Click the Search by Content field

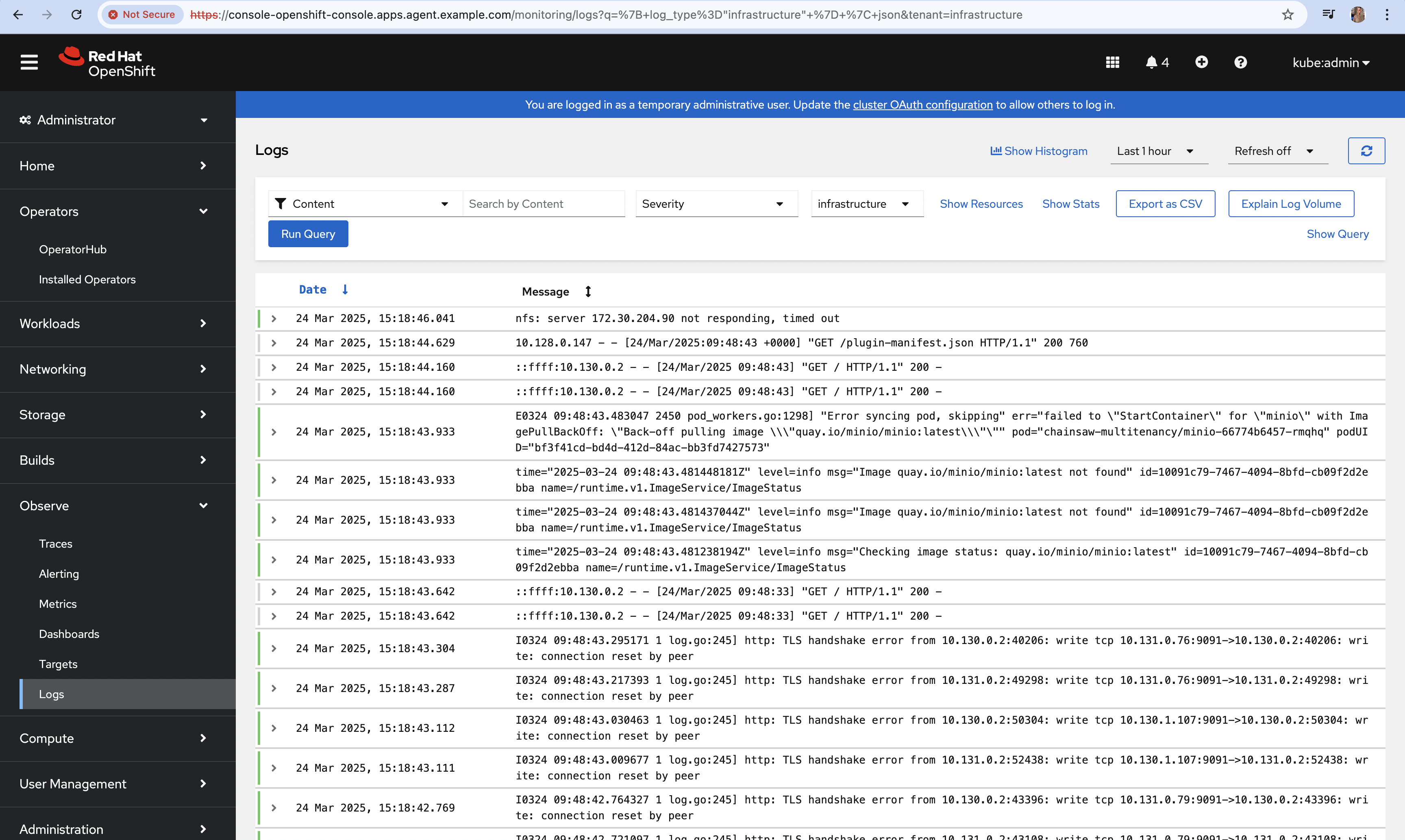pyautogui.click(x=543, y=204)
